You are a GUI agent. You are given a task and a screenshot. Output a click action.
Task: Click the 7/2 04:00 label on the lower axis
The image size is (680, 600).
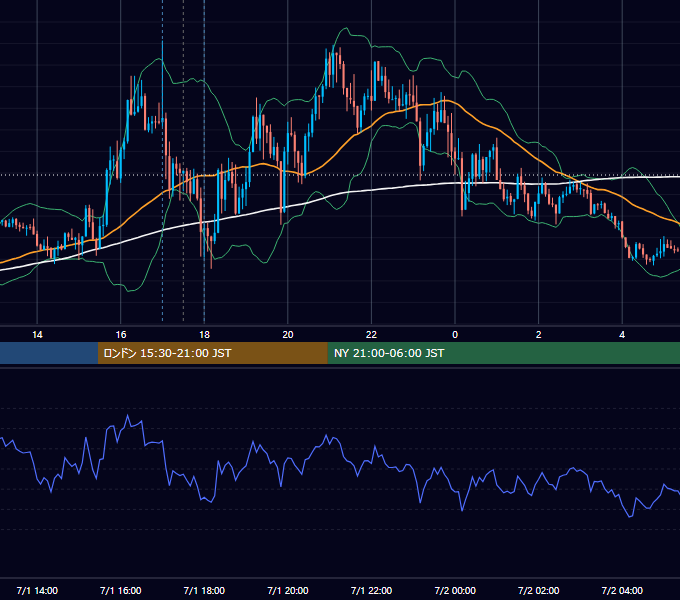tap(622, 590)
